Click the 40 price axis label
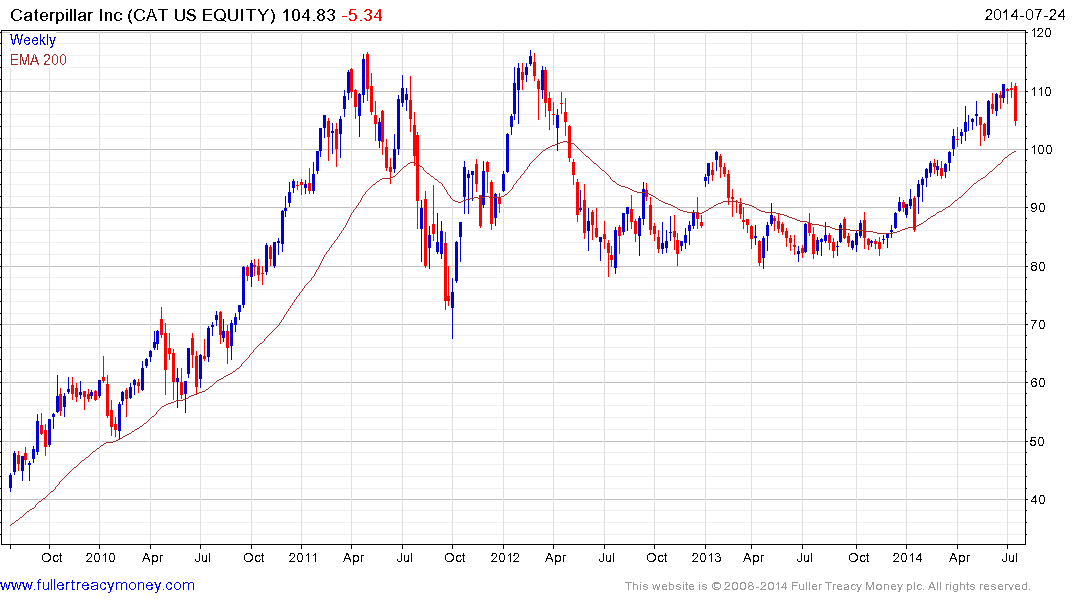Screen dimensions: 1075x600 (x=1038, y=500)
